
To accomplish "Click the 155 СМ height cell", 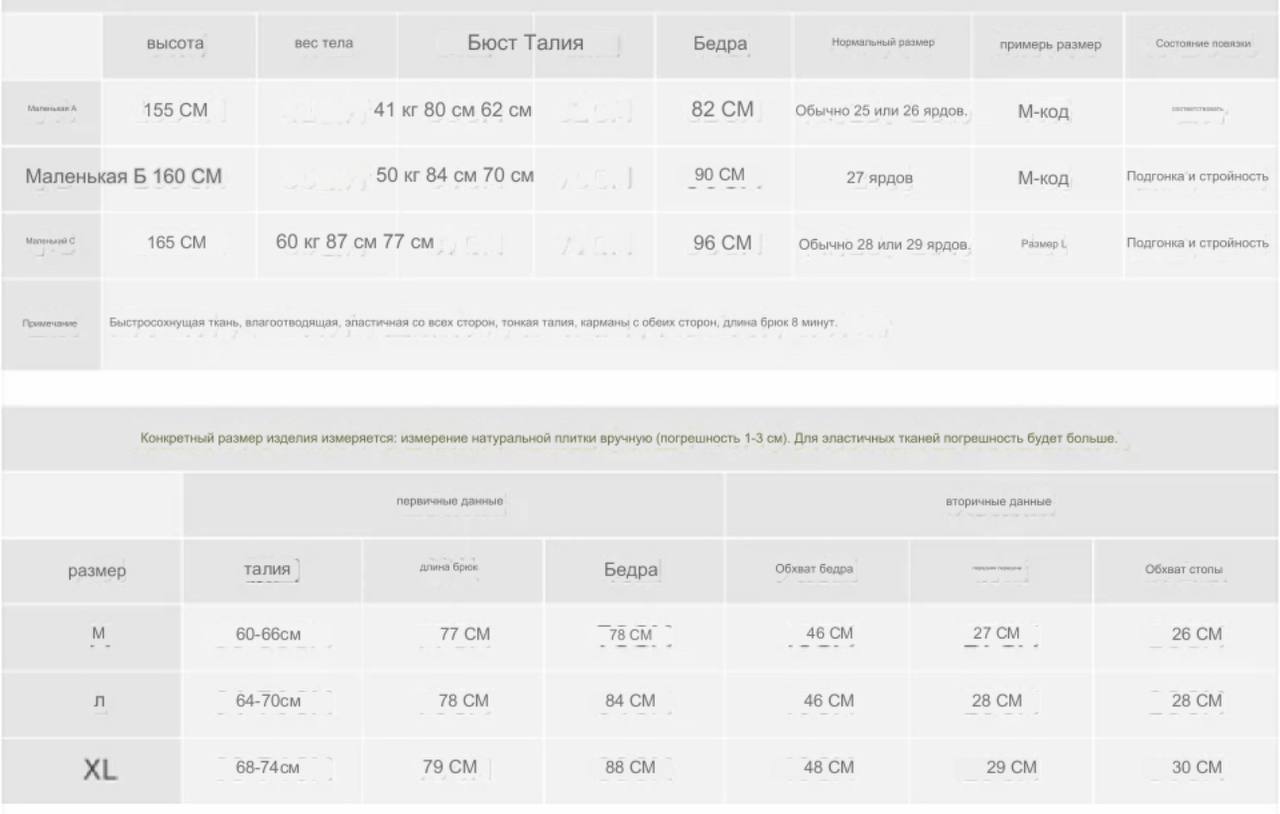I will click(175, 110).
